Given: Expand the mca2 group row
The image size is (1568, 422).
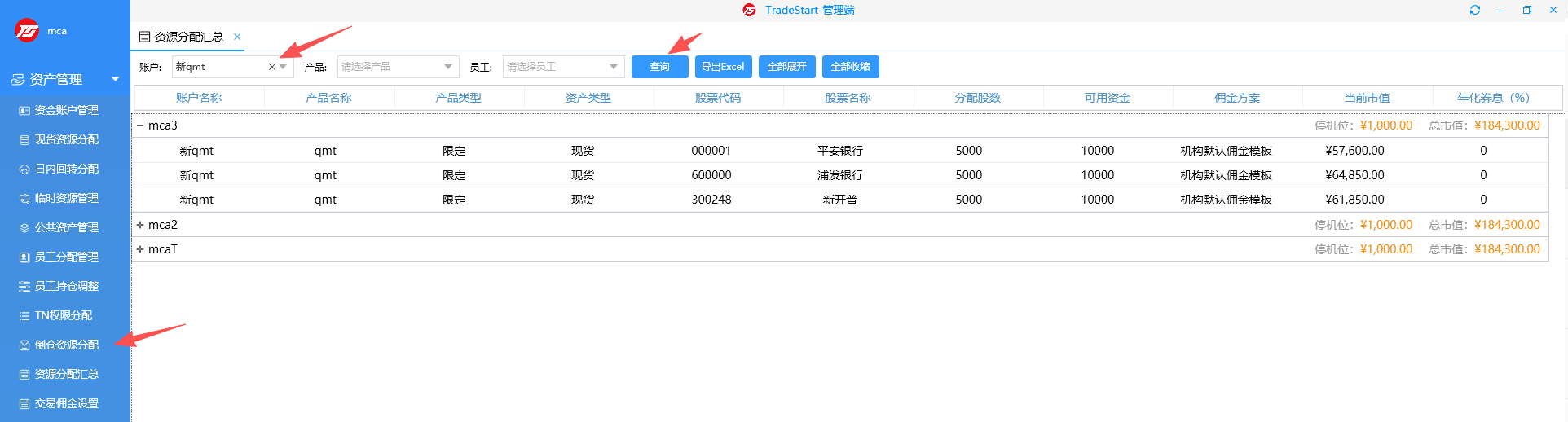Looking at the screenshot, I should pyautogui.click(x=140, y=225).
